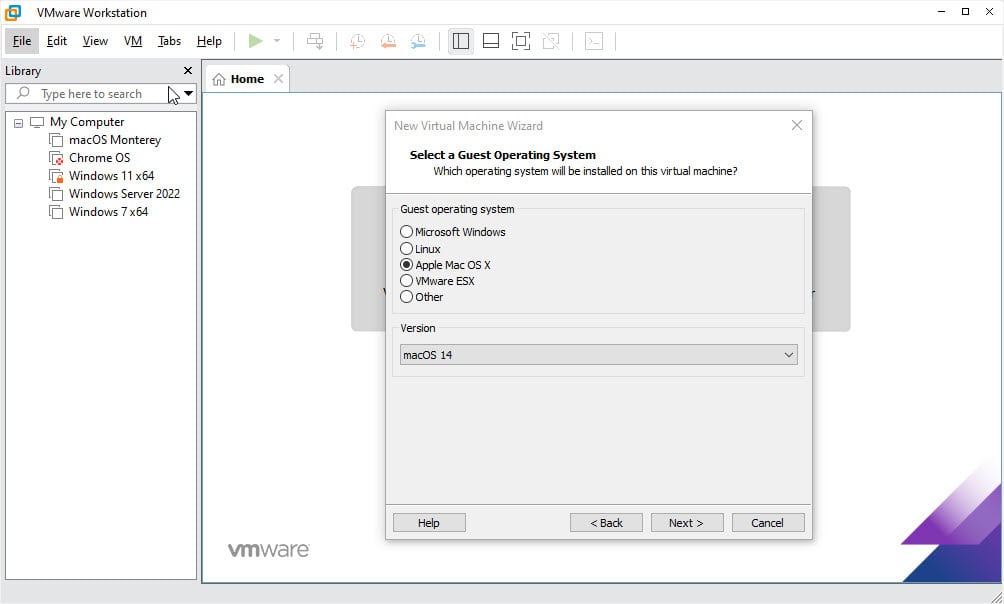
Task: Click the Take Snapshot toolbar icon
Action: 357,41
